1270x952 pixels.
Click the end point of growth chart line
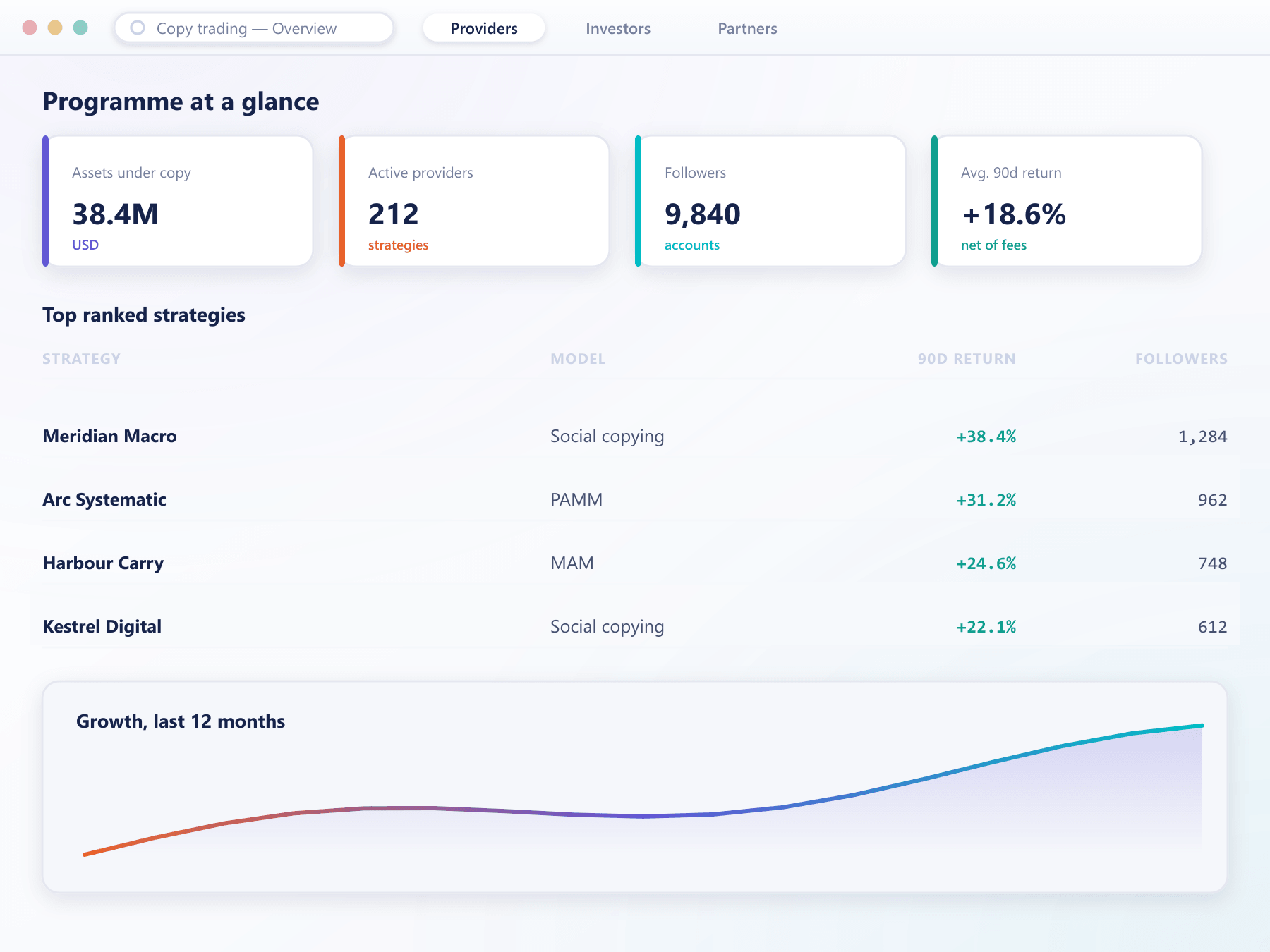click(x=1202, y=726)
